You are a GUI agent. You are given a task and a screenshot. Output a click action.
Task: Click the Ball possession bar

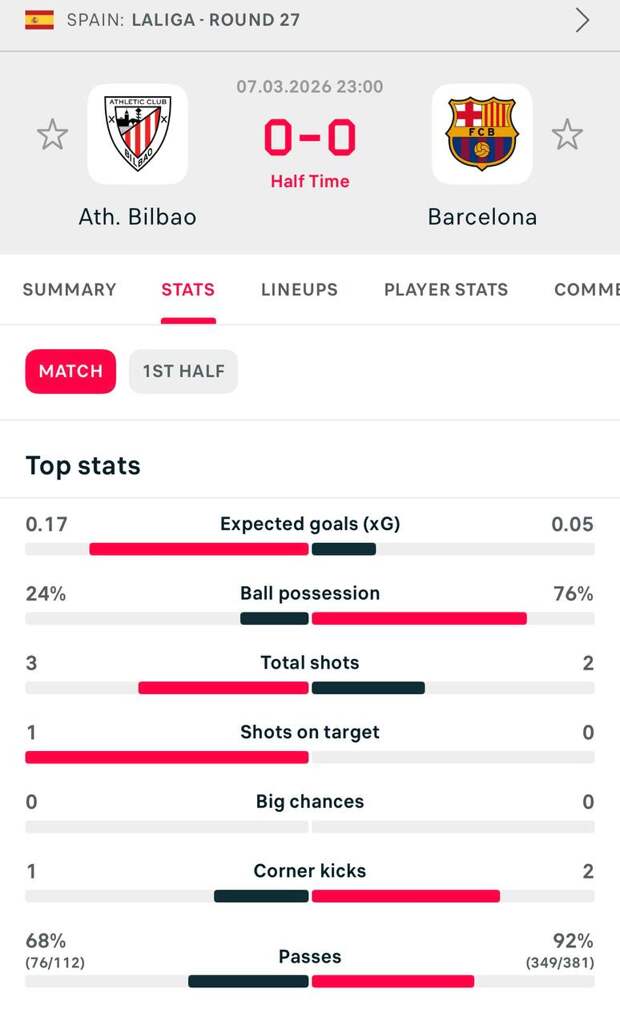[310, 618]
